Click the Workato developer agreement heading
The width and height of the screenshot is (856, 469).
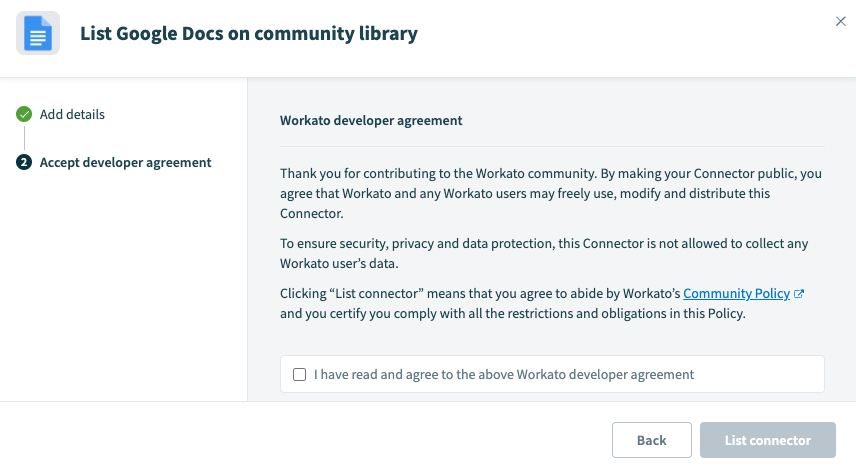pos(371,120)
